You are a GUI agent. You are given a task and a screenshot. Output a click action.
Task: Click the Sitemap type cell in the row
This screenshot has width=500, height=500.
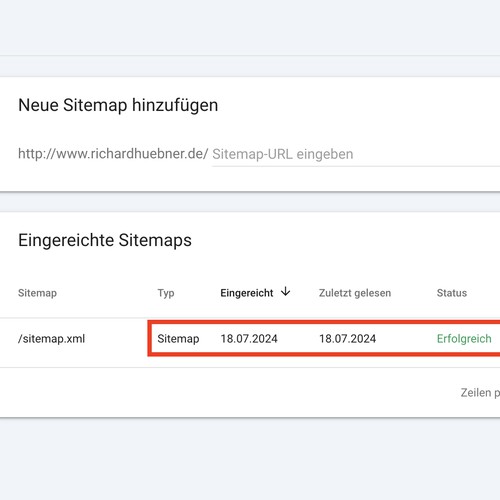178,339
